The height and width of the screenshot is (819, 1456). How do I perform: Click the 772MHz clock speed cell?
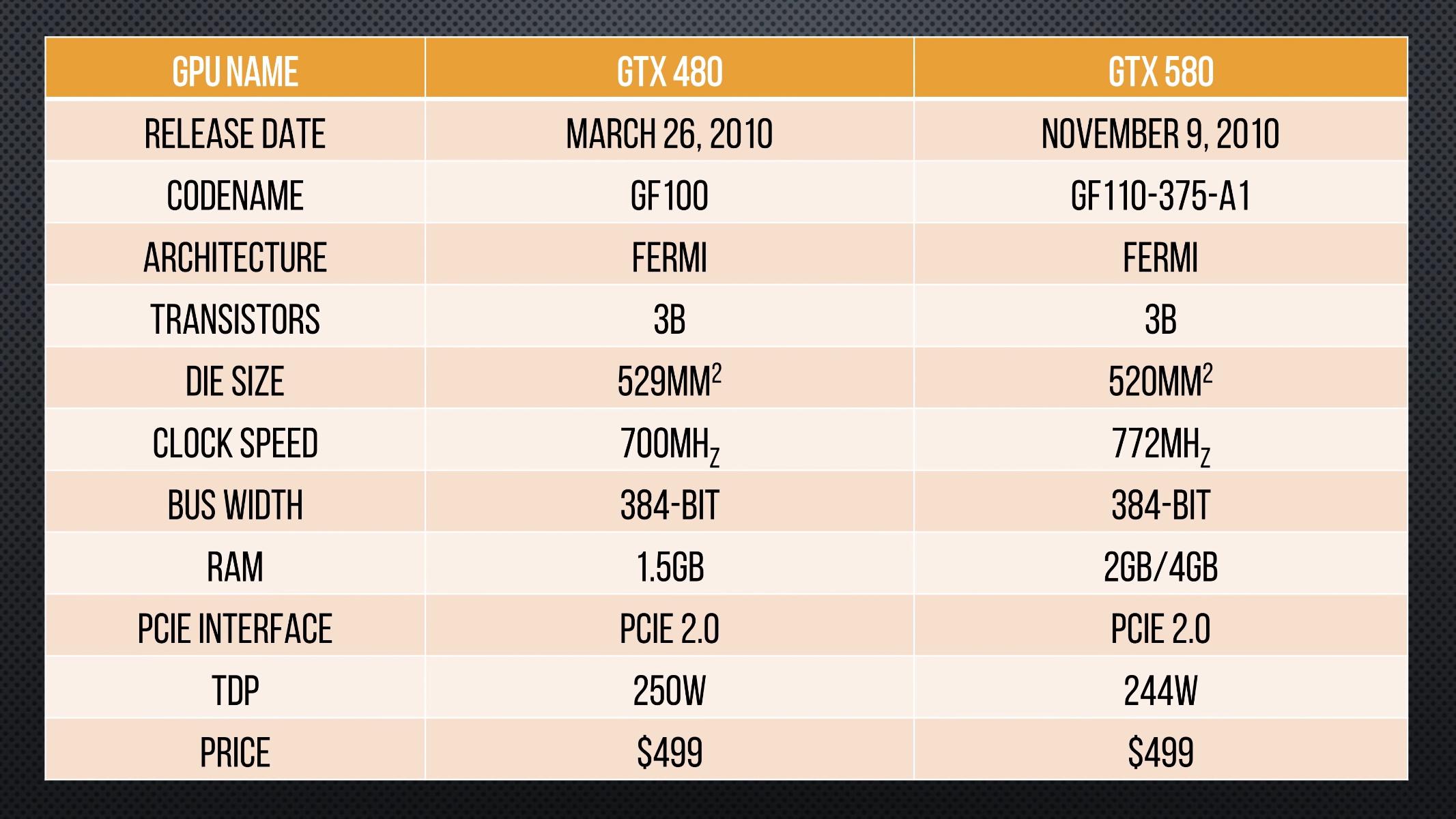pyautogui.click(x=1160, y=443)
